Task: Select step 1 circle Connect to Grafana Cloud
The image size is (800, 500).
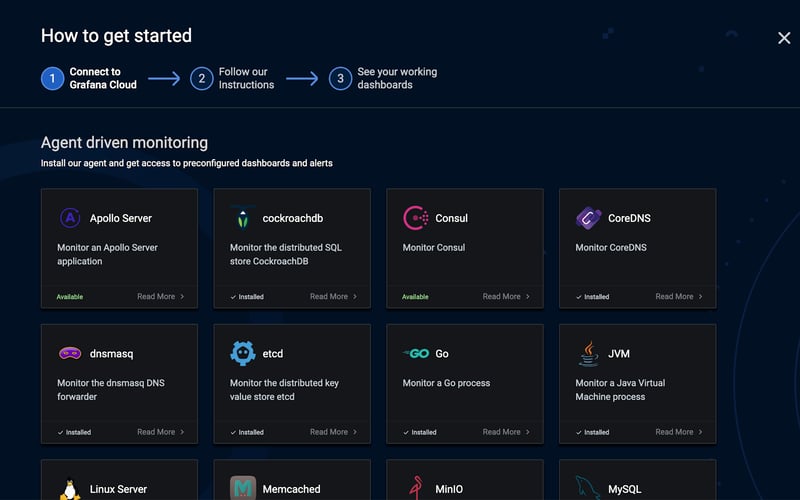Action: coord(52,79)
